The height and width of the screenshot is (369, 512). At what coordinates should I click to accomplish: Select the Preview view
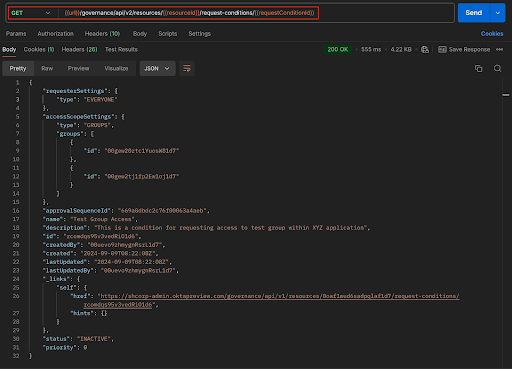click(78, 68)
